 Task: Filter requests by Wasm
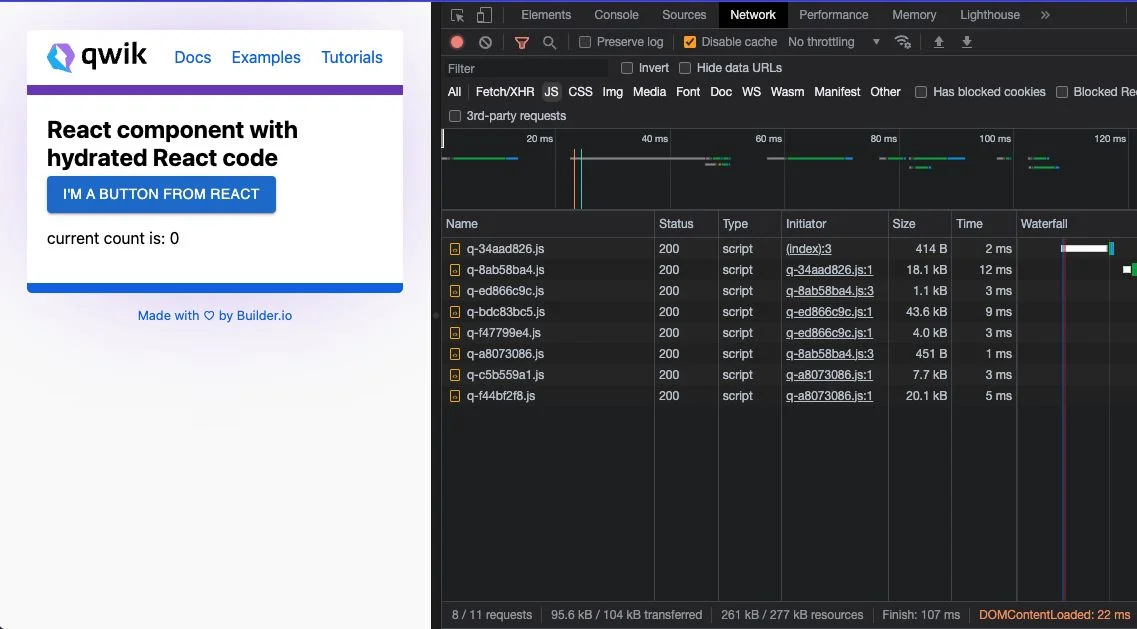click(787, 92)
